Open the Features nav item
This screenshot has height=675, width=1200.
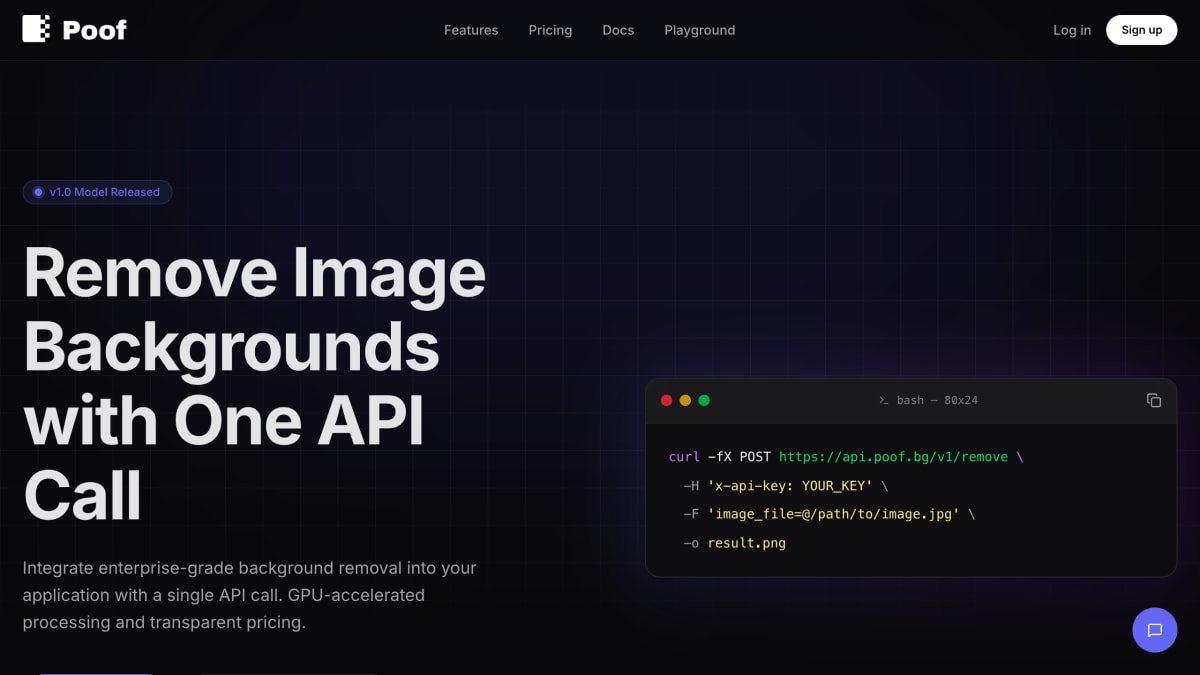[471, 30]
